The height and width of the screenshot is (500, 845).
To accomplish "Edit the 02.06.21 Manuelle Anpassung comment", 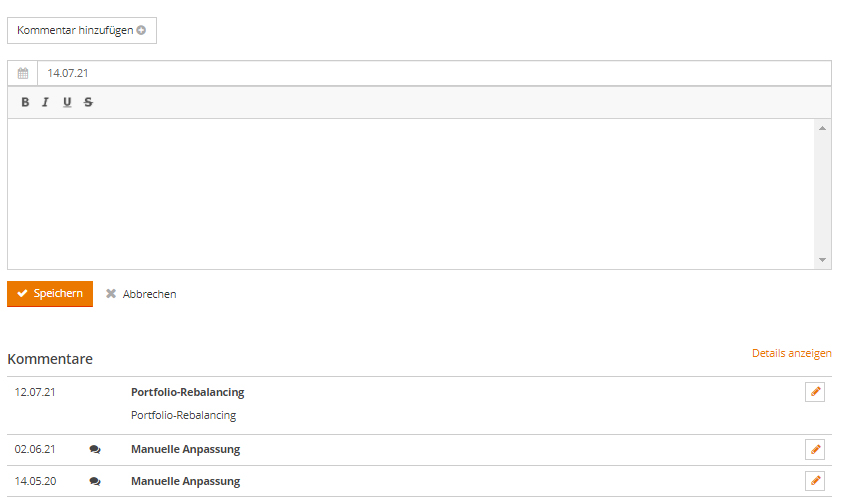I will click(815, 450).
